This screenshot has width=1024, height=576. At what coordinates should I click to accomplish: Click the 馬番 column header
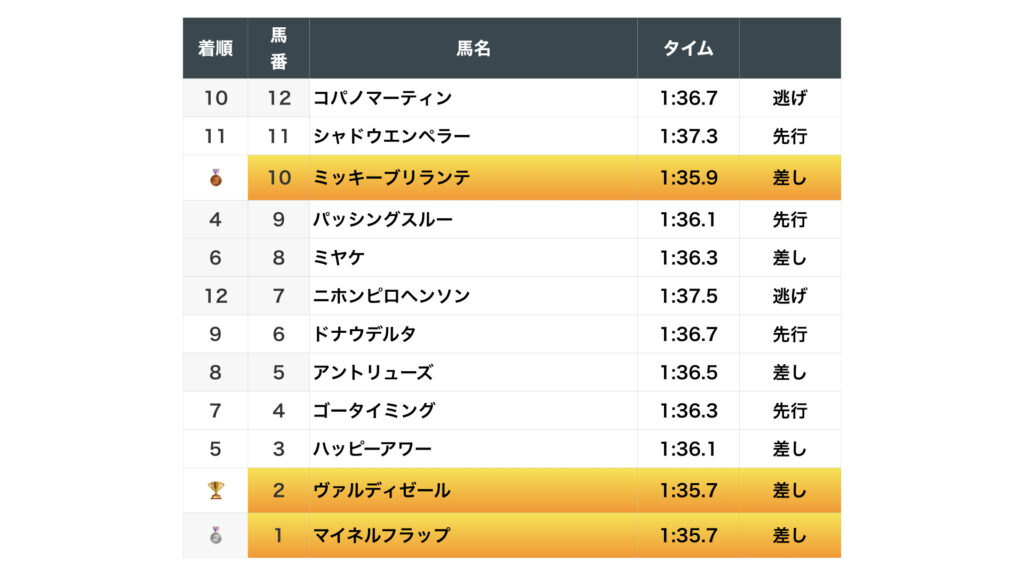pyautogui.click(x=279, y=48)
